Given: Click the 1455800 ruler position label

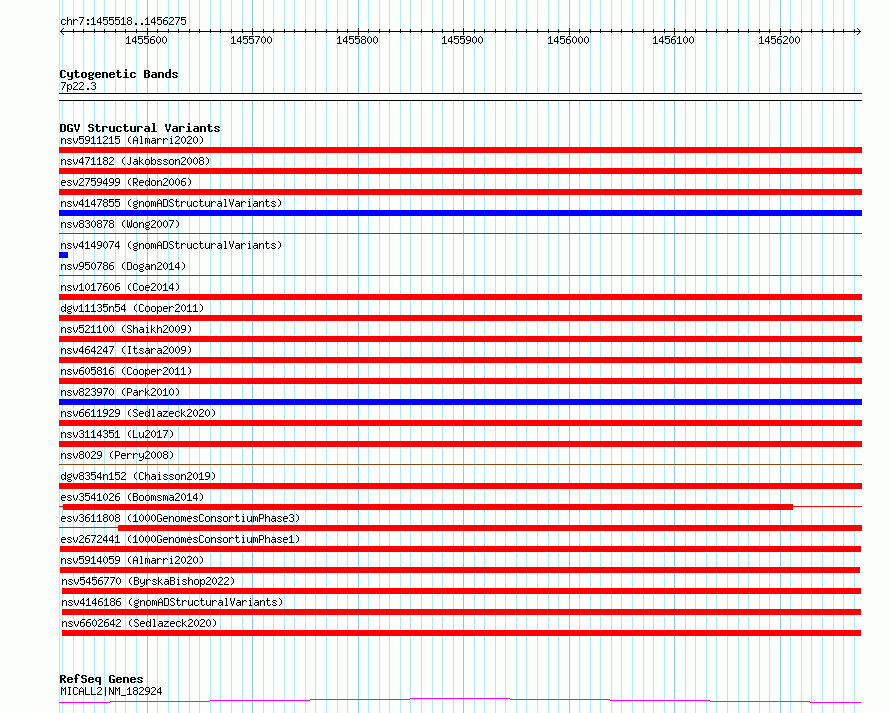Looking at the screenshot, I should [x=357, y=40].
